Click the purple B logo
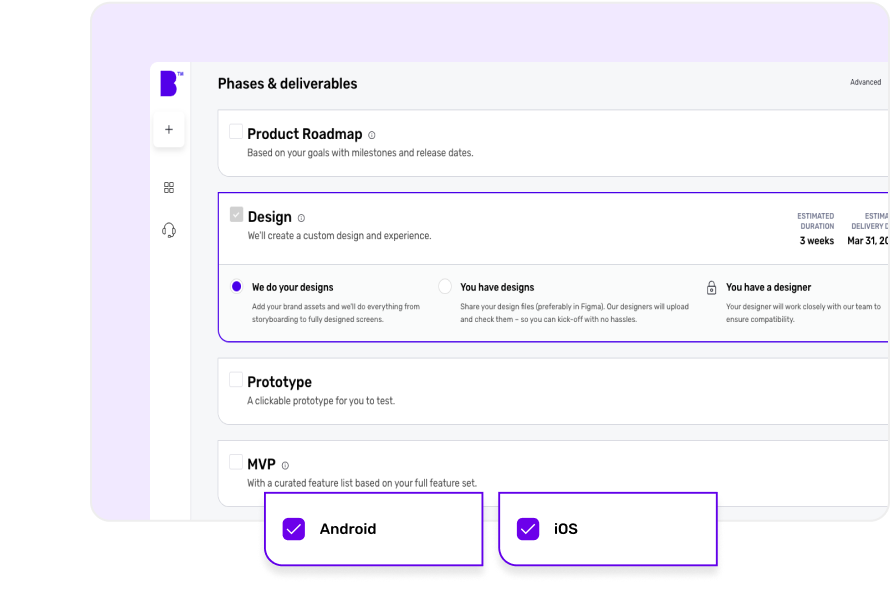The image size is (892, 611). [170, 84]
